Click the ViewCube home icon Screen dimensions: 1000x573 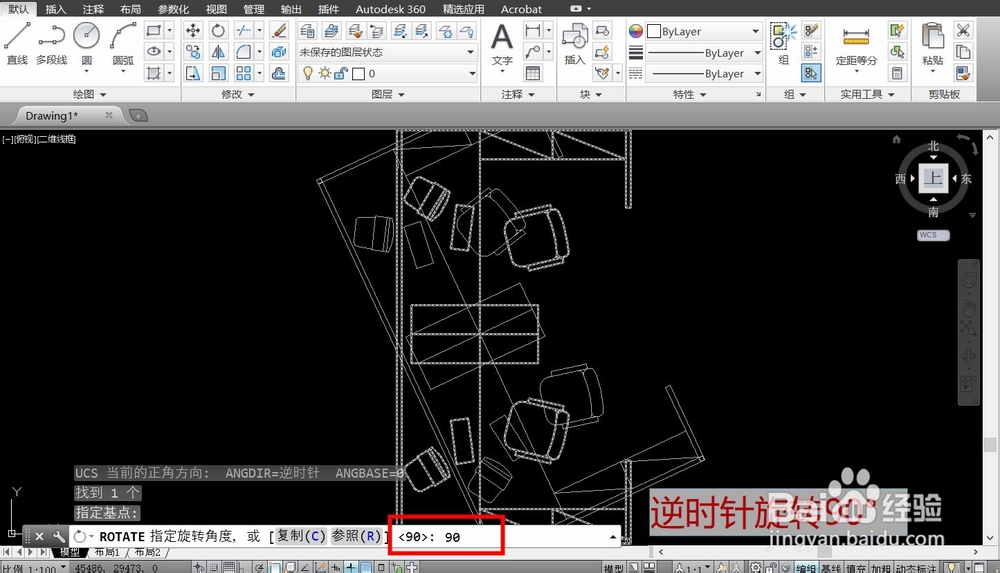point(896,139)
